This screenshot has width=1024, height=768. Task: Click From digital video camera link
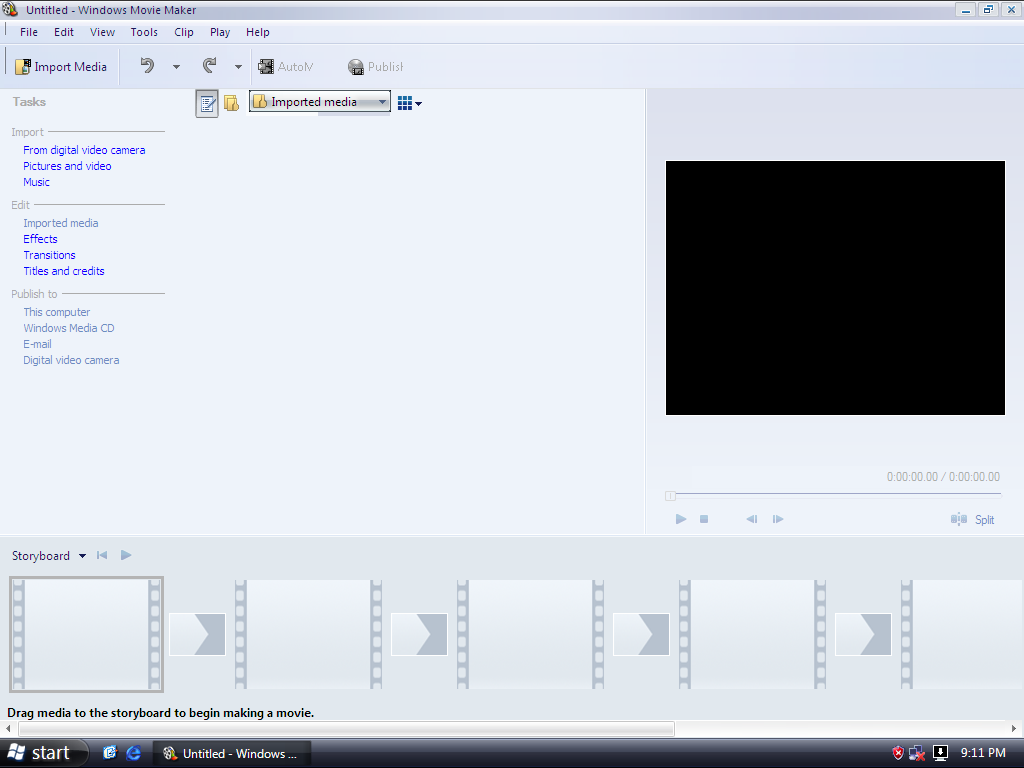(84, 150)
